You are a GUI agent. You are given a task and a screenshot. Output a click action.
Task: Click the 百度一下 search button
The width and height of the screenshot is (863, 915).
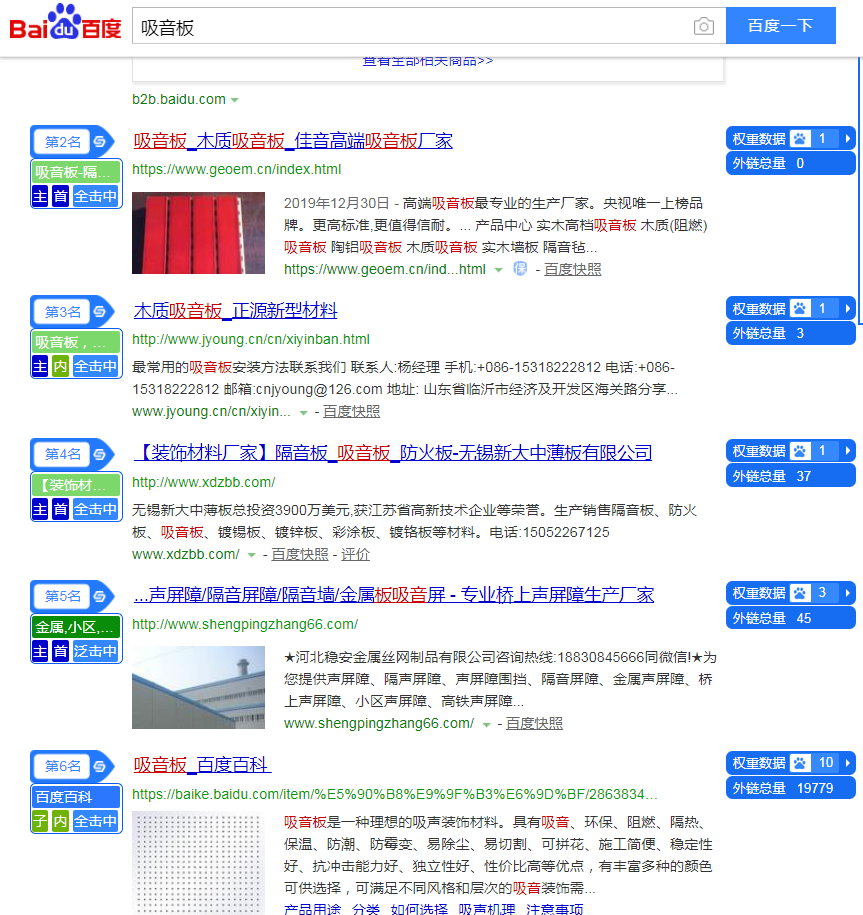(781, 26)
